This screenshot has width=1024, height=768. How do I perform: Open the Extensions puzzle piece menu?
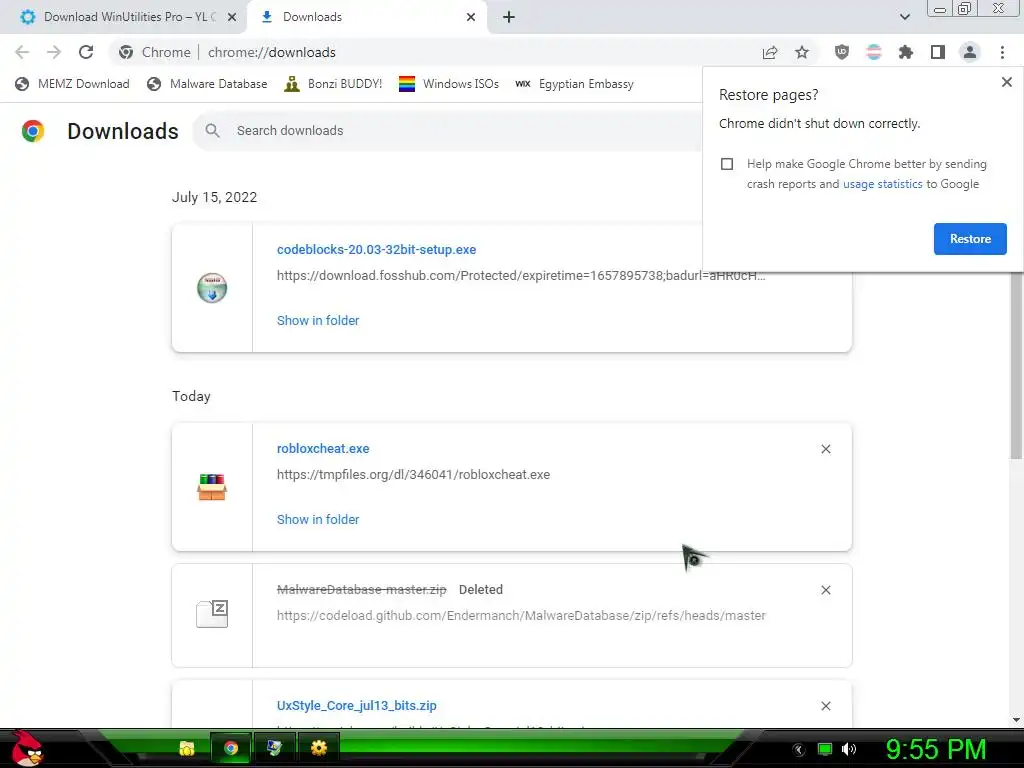(906, 52)
